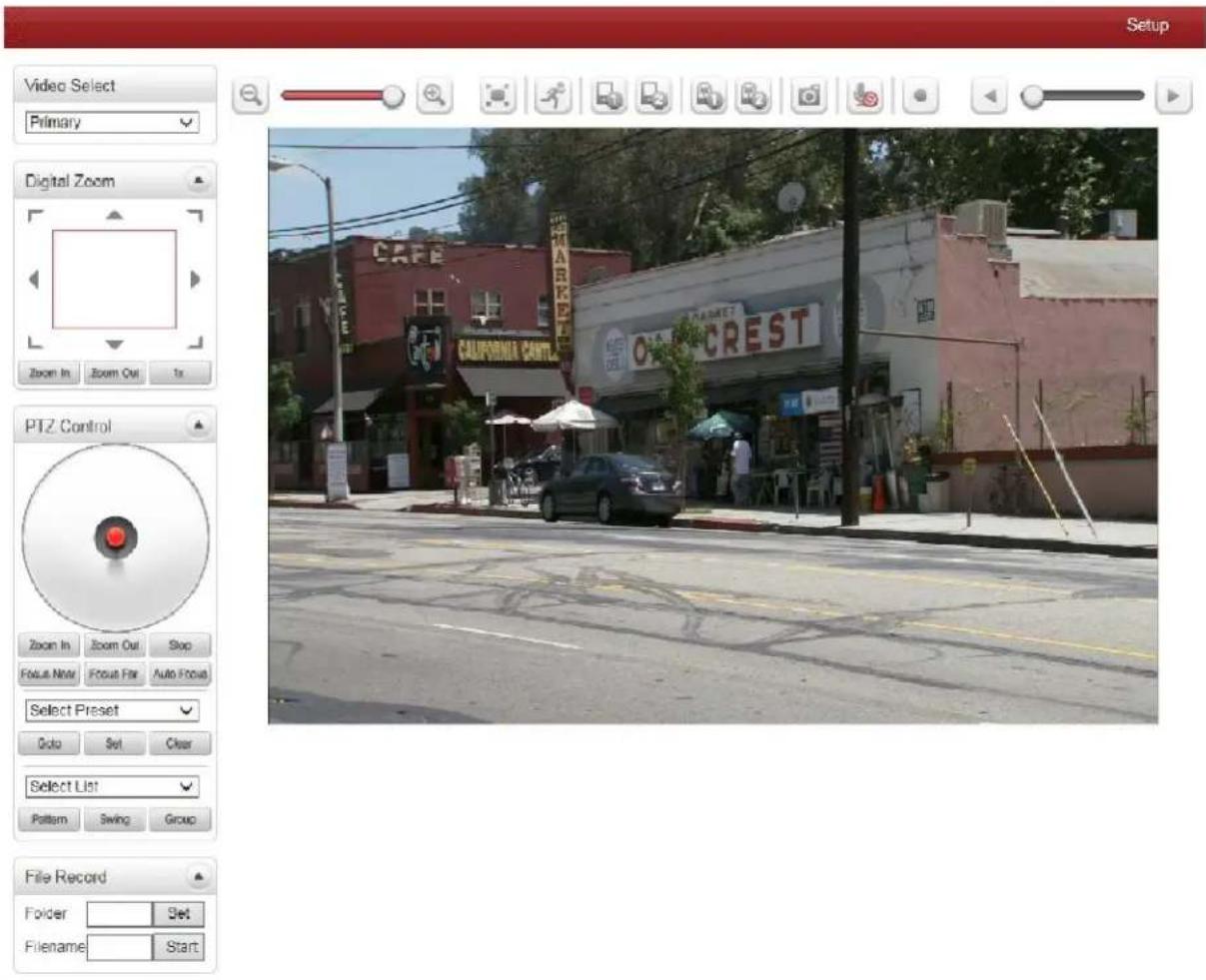Viewport: 1206px width, 980px height.
Task: Click the lock icon numbered 1
Action: pos(708,96)
